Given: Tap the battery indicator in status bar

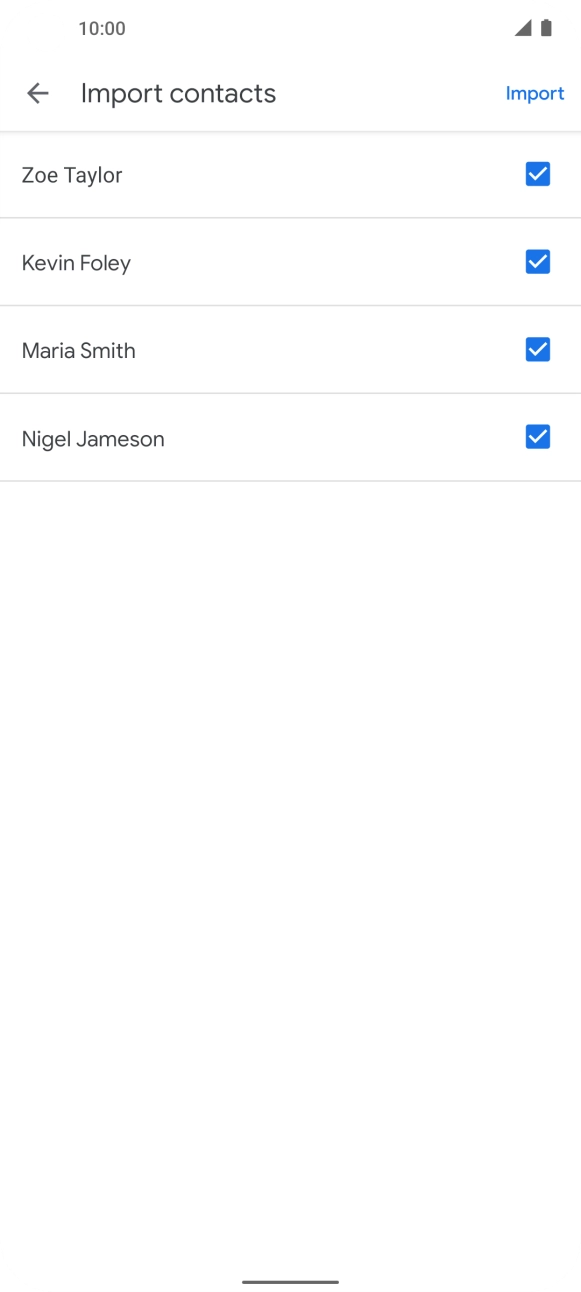Looking at the screenshot, I should tap(547, 29).
